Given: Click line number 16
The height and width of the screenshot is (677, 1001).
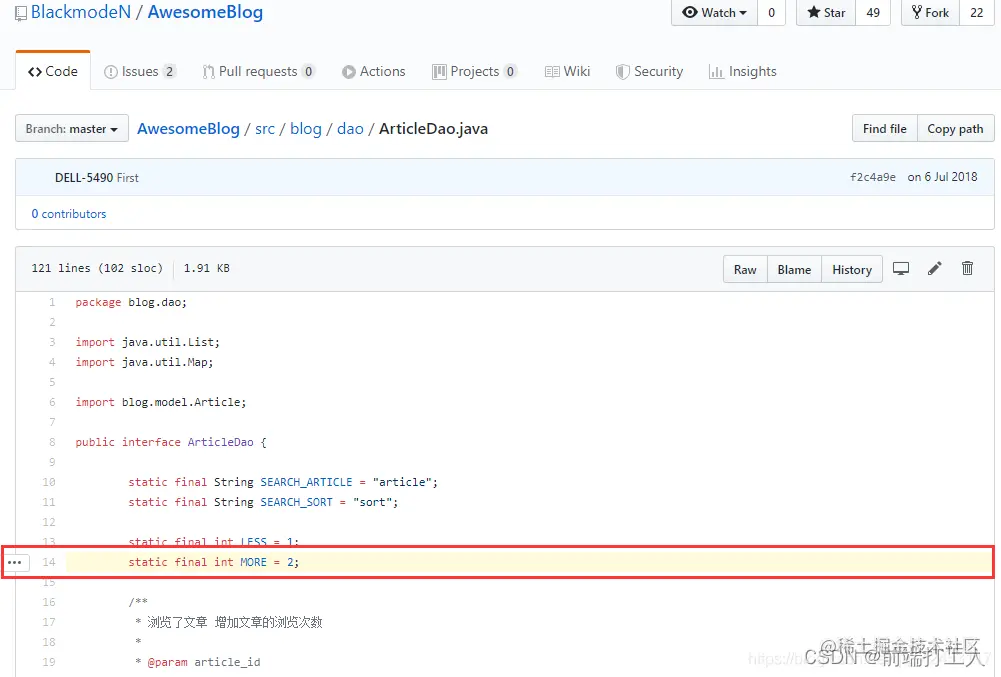Looking at the screenshot, I should (x=49, y=602).
